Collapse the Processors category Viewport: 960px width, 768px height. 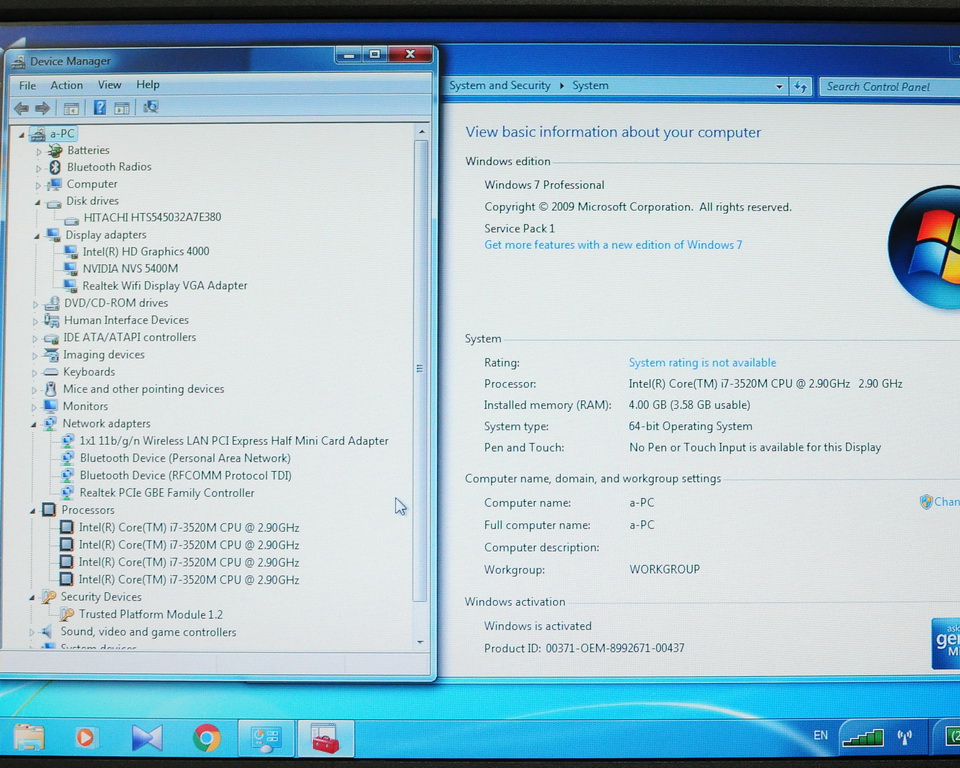click(32, 511)
